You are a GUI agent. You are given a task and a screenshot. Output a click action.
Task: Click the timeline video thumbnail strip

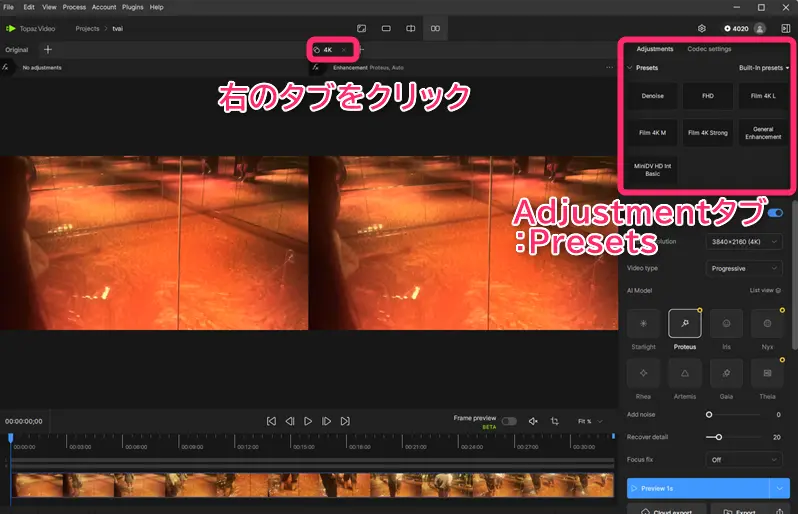coord(313,485)
